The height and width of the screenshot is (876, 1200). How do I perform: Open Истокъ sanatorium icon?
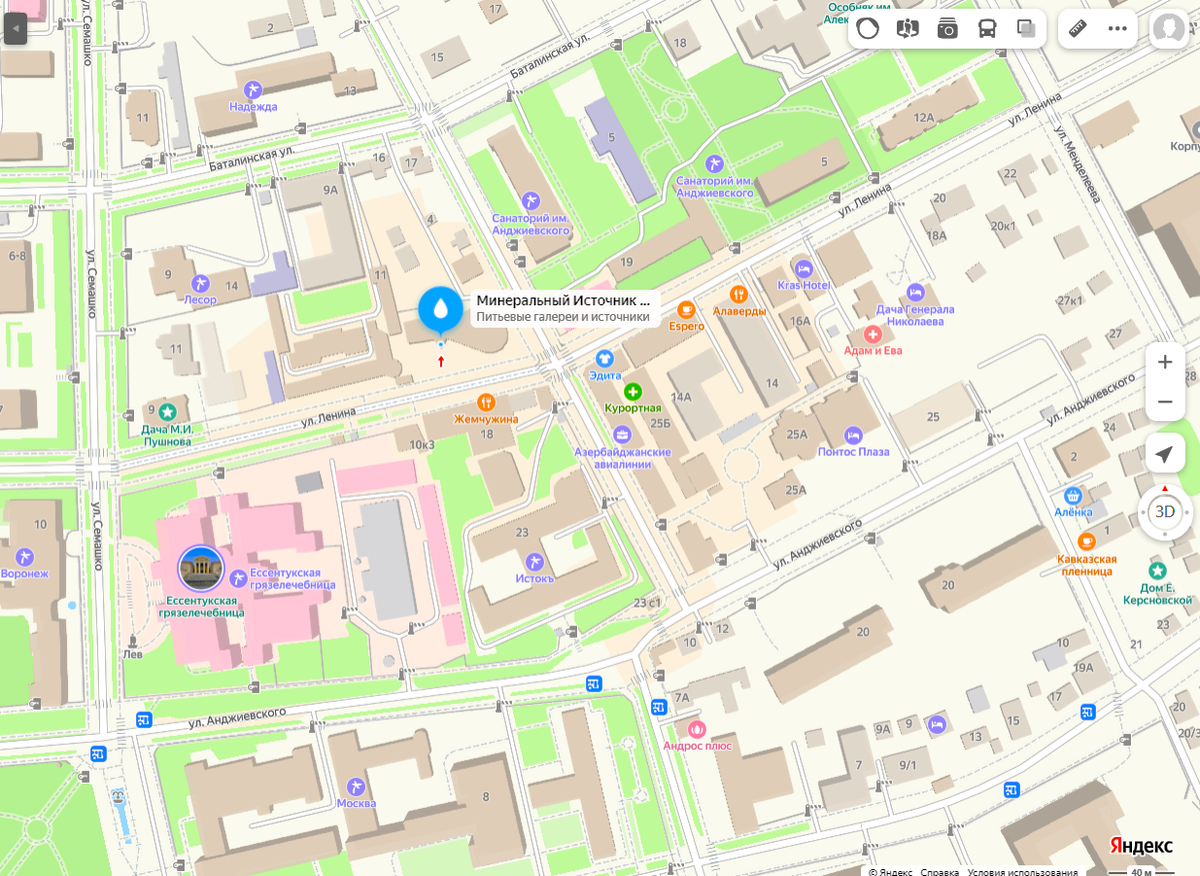click(x=534, y=561)
